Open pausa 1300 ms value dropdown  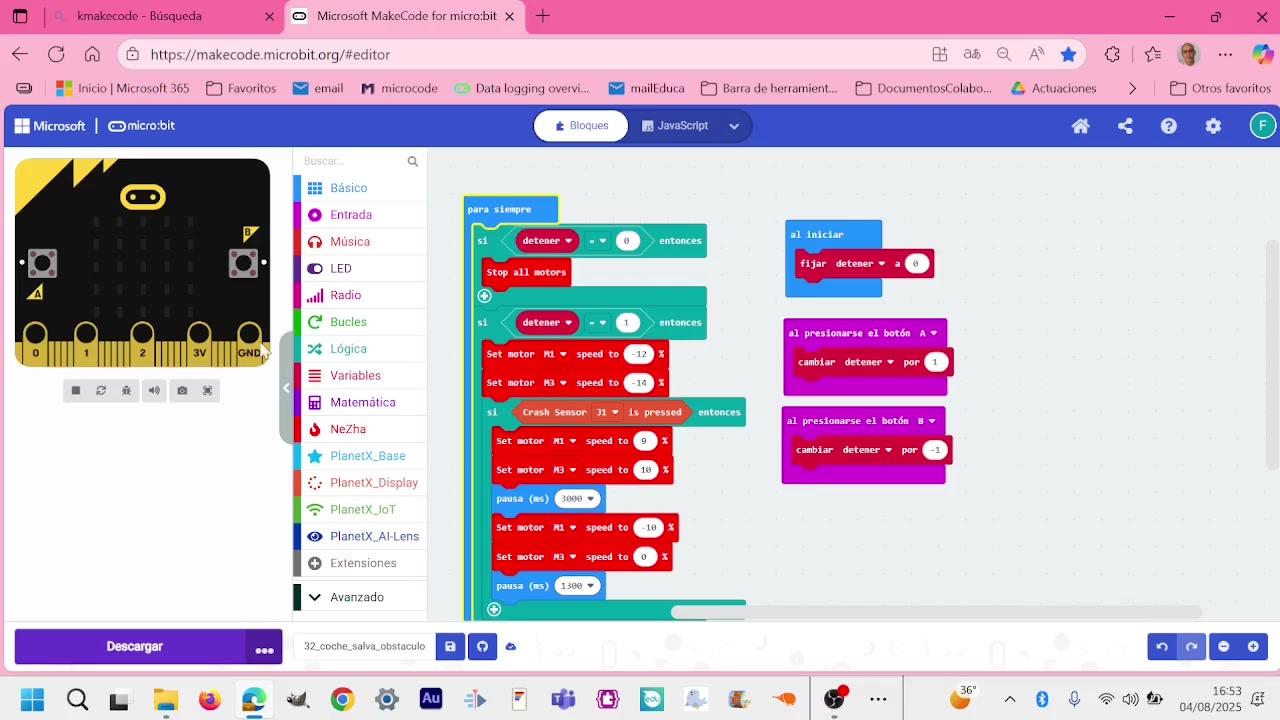point(578,586)
